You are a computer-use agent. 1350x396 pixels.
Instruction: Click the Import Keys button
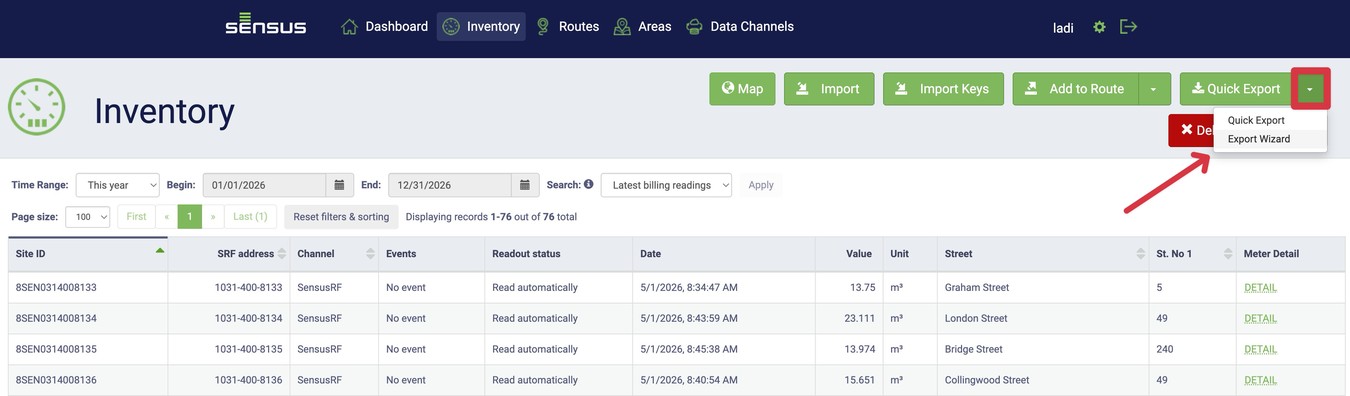point(943,89)
